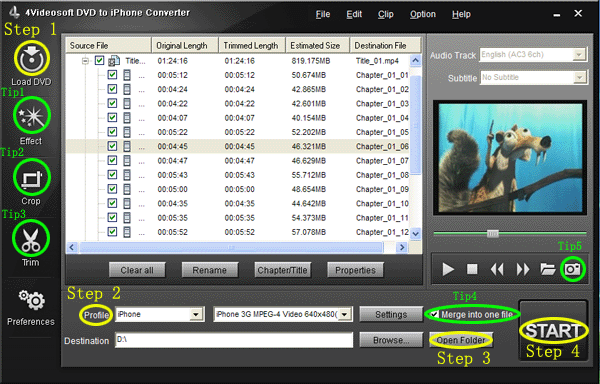600x384 pixels.
Task: Fast forward the preview video
Action: (523, 269)
